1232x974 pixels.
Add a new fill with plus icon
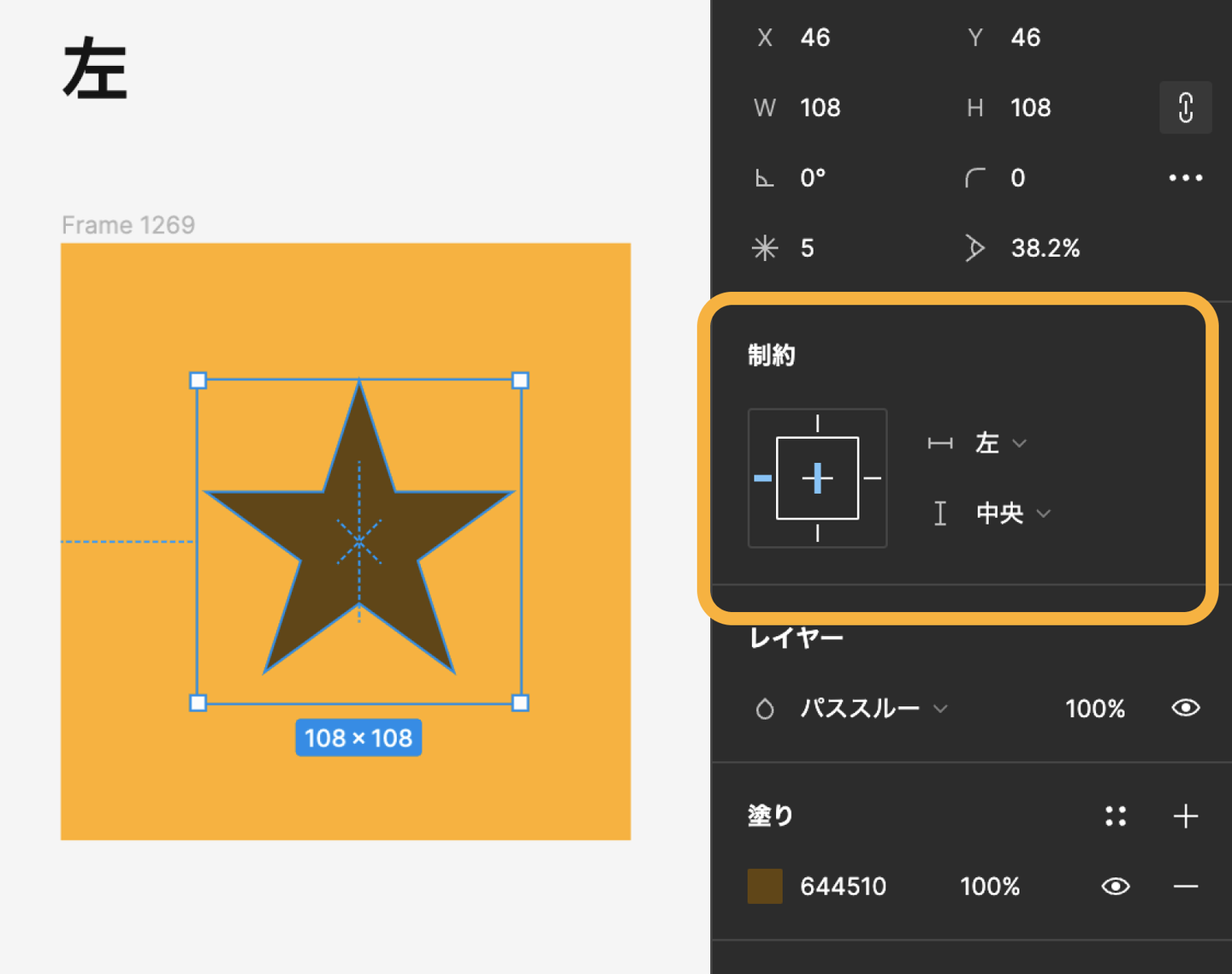click(x=1185, y=817)
